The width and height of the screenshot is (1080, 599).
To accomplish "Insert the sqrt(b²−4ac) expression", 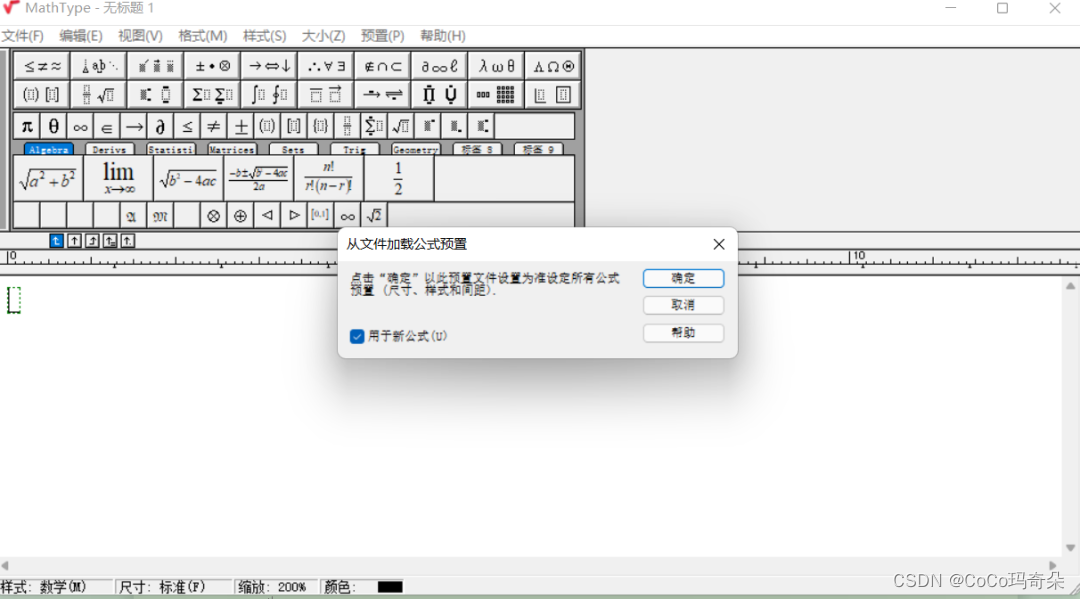I will tap(188, 179).
